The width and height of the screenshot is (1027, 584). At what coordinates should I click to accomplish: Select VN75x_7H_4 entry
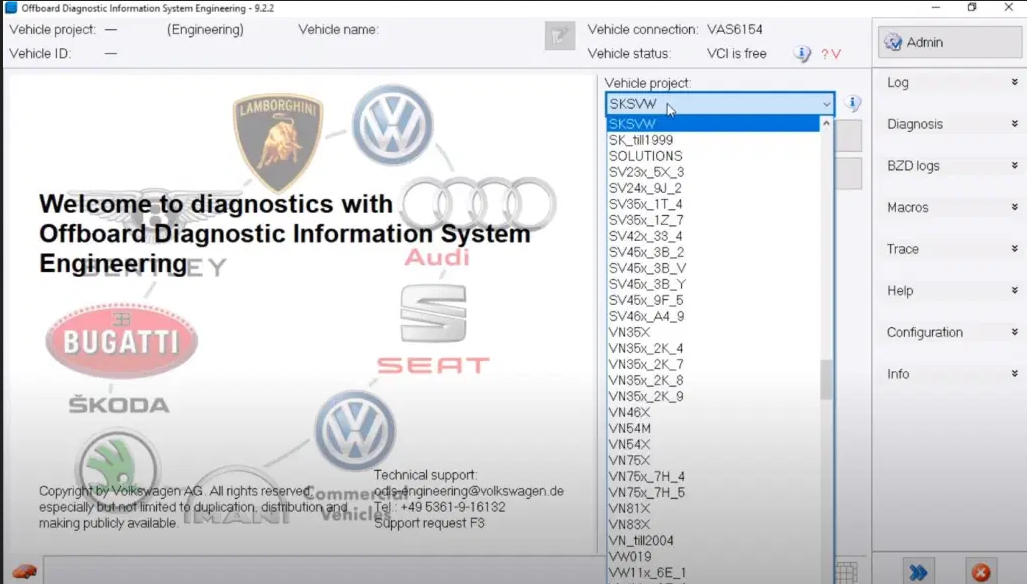point(713,477)
